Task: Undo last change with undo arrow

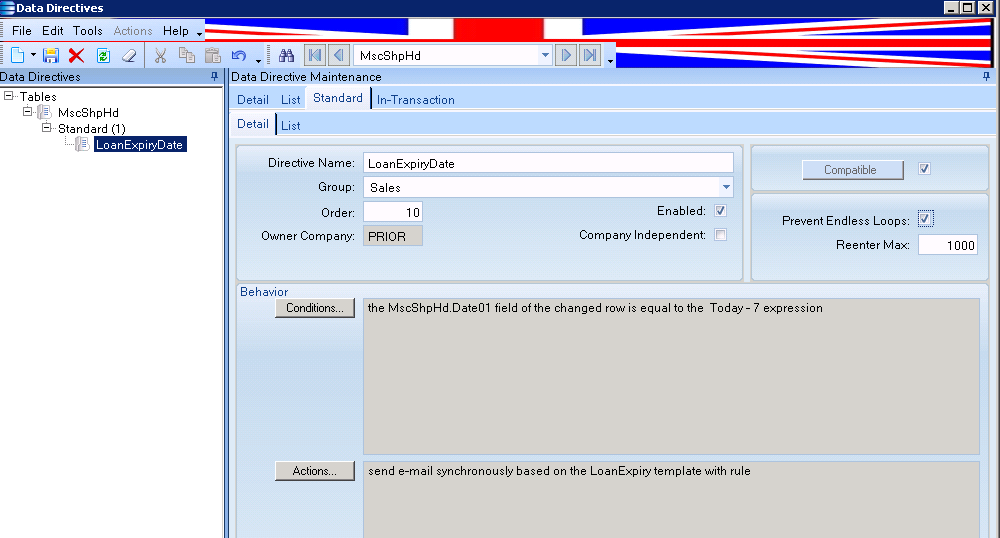Action: point(239,55)
